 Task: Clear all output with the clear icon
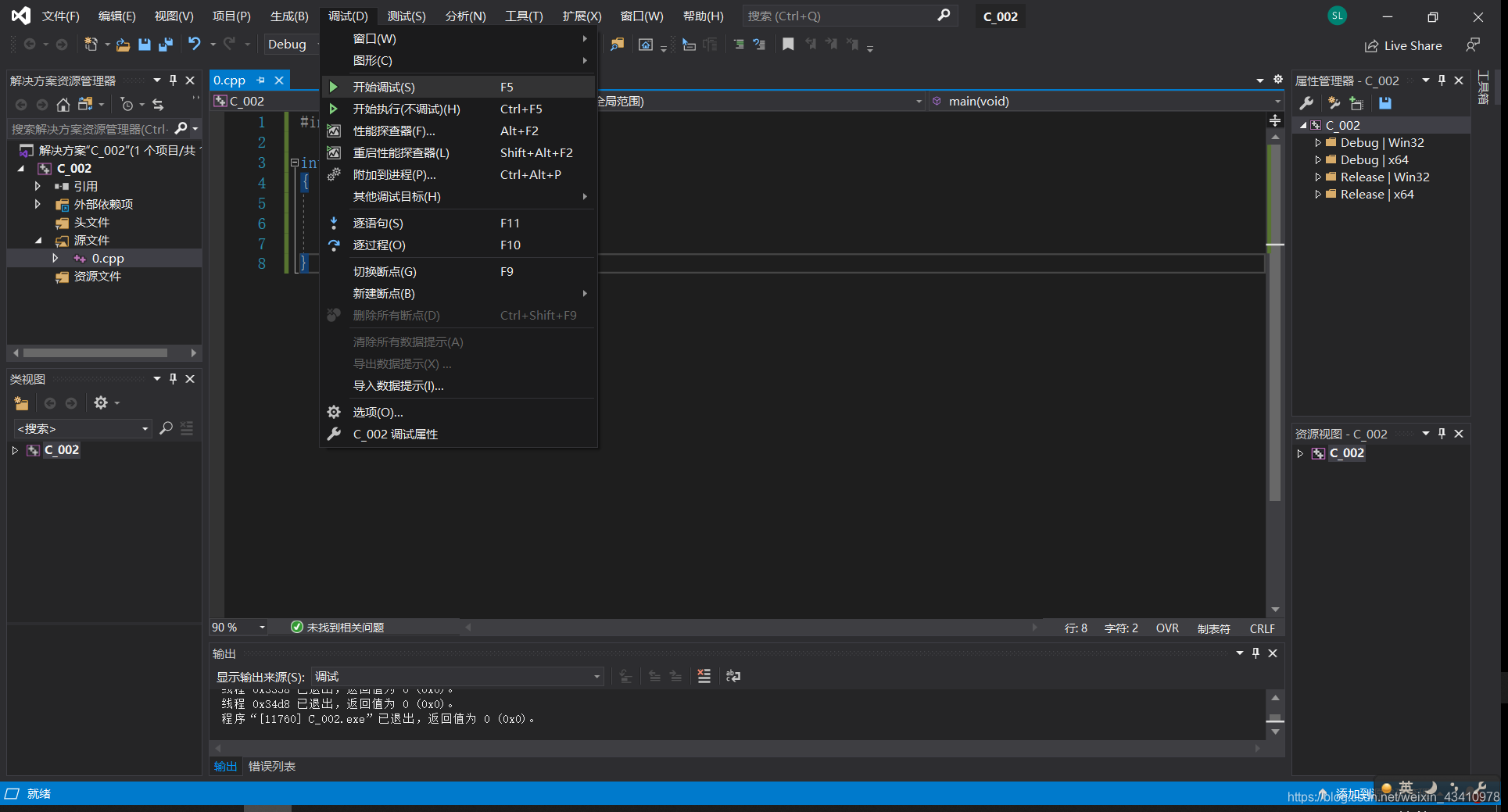point(704,676)
